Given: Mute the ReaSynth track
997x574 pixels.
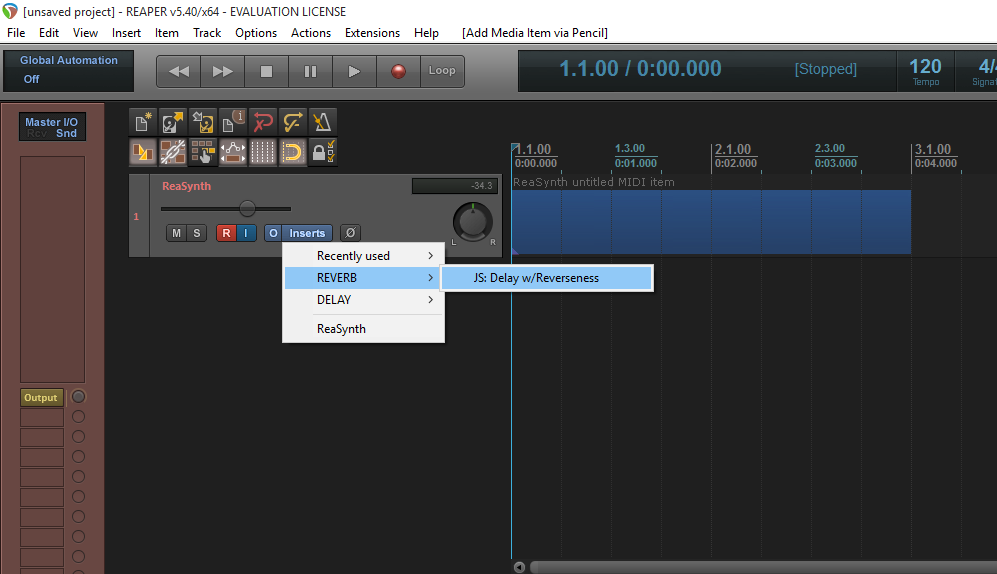Looking at the screenshot, I should [176, 233].
